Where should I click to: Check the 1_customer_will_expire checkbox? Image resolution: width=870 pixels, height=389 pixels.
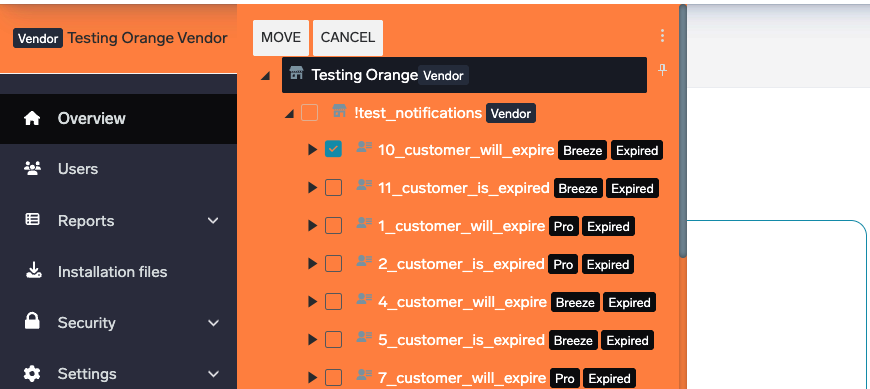[333, 226]
